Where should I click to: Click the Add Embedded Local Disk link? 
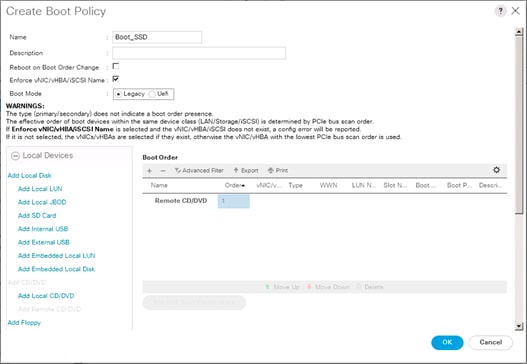56,269
